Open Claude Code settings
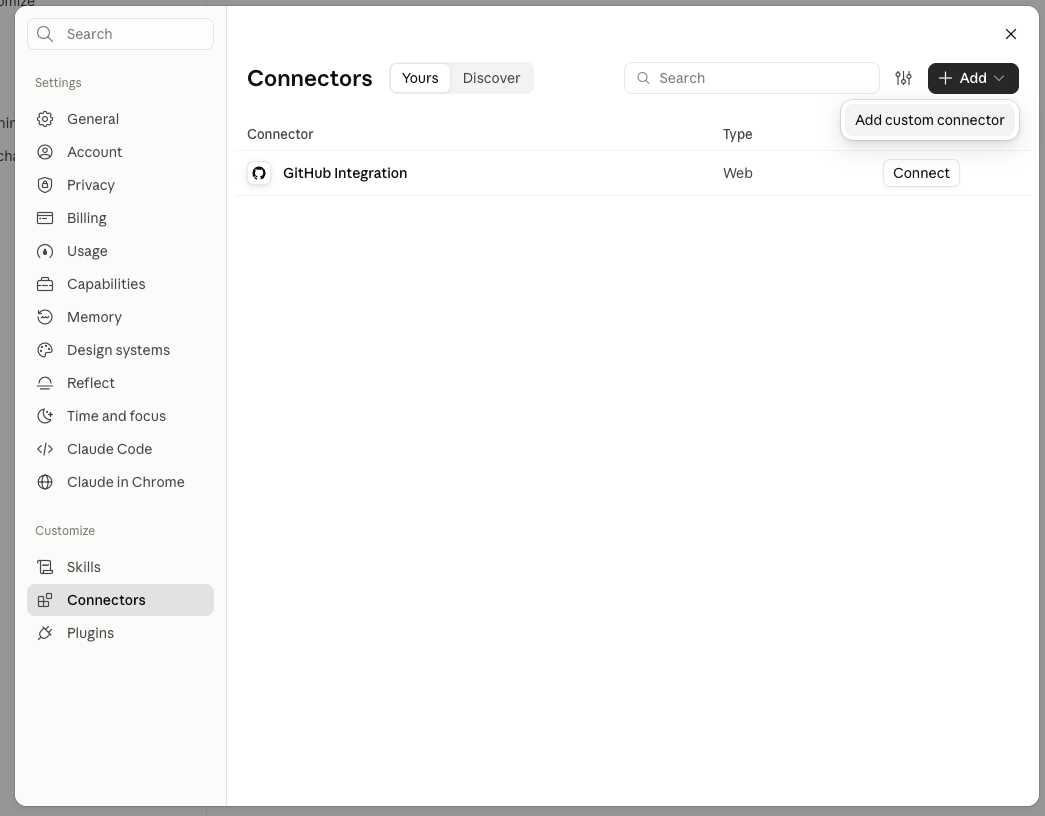 point(120,449)
